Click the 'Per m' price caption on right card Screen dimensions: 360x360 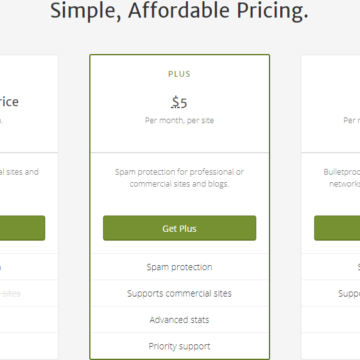pos(352,120)
